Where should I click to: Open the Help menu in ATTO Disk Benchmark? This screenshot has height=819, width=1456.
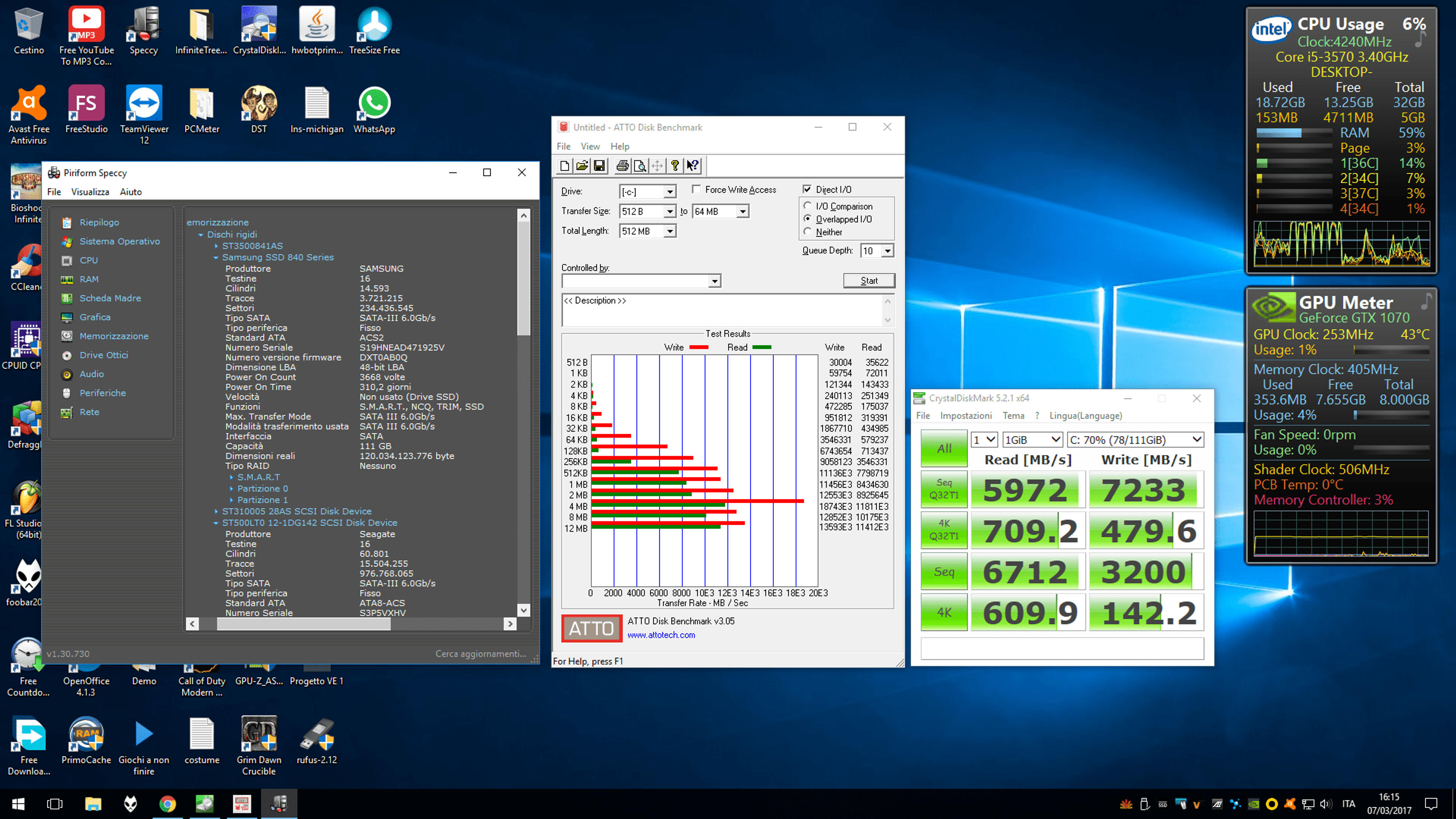pyautogui.click(x=620, y=146)
